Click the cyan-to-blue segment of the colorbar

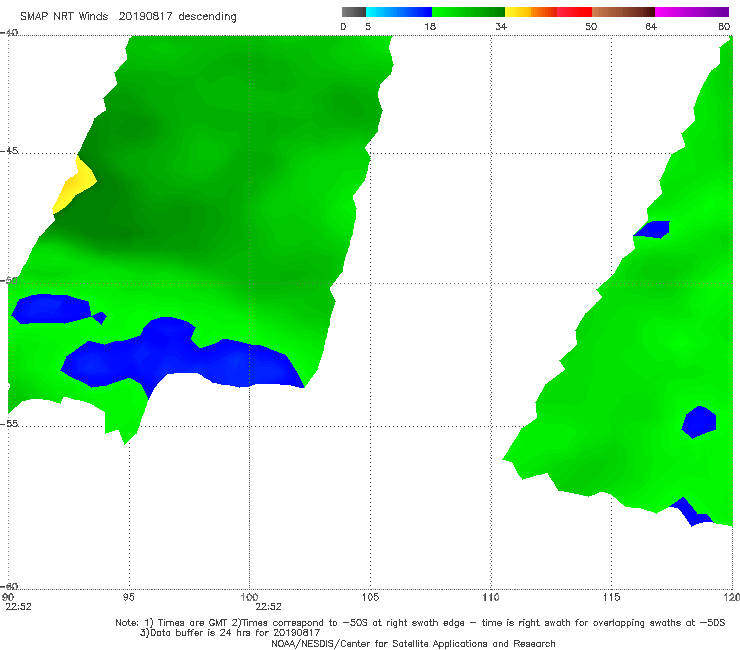pos(399,12)
